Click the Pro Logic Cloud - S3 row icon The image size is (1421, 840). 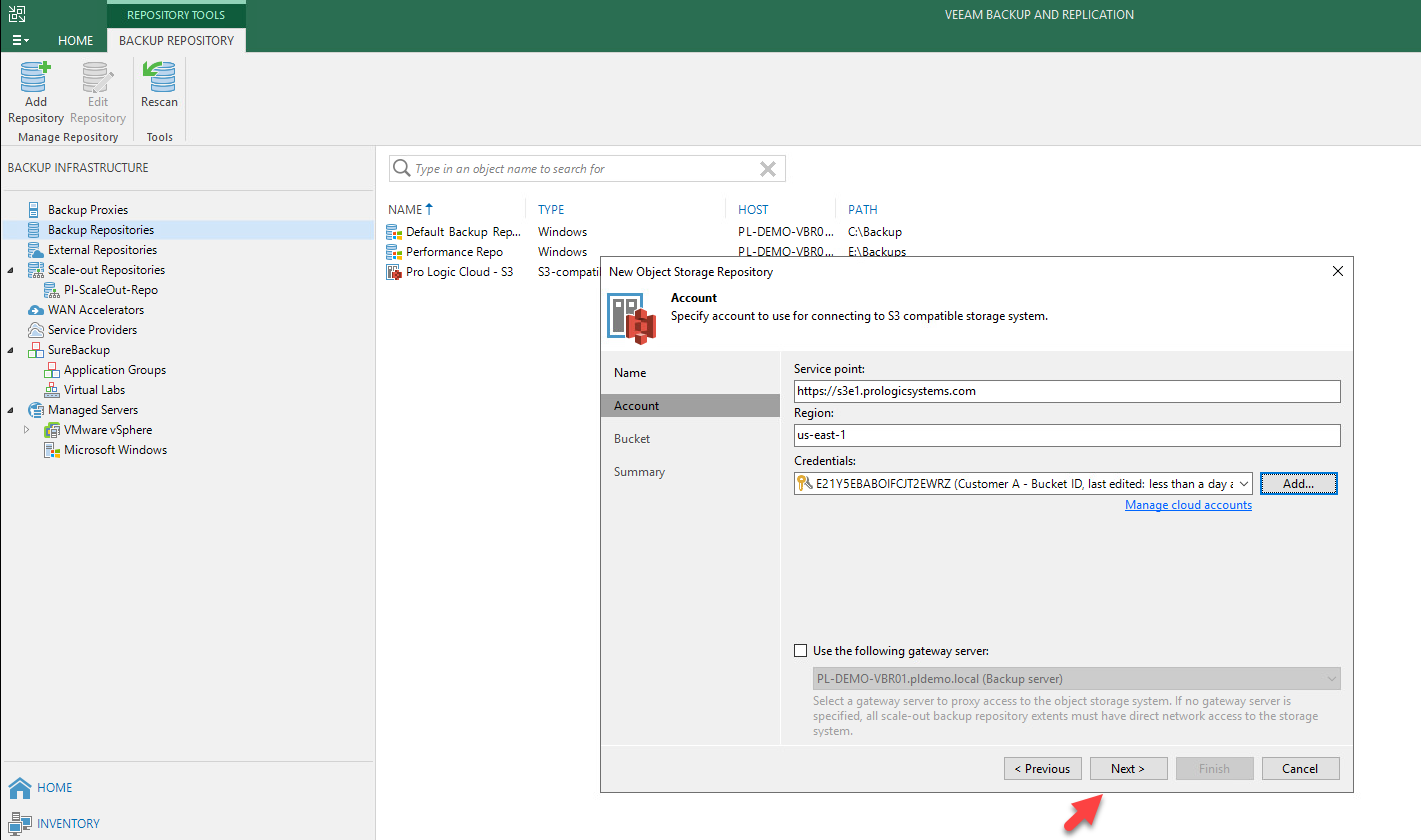pos(394,272)
